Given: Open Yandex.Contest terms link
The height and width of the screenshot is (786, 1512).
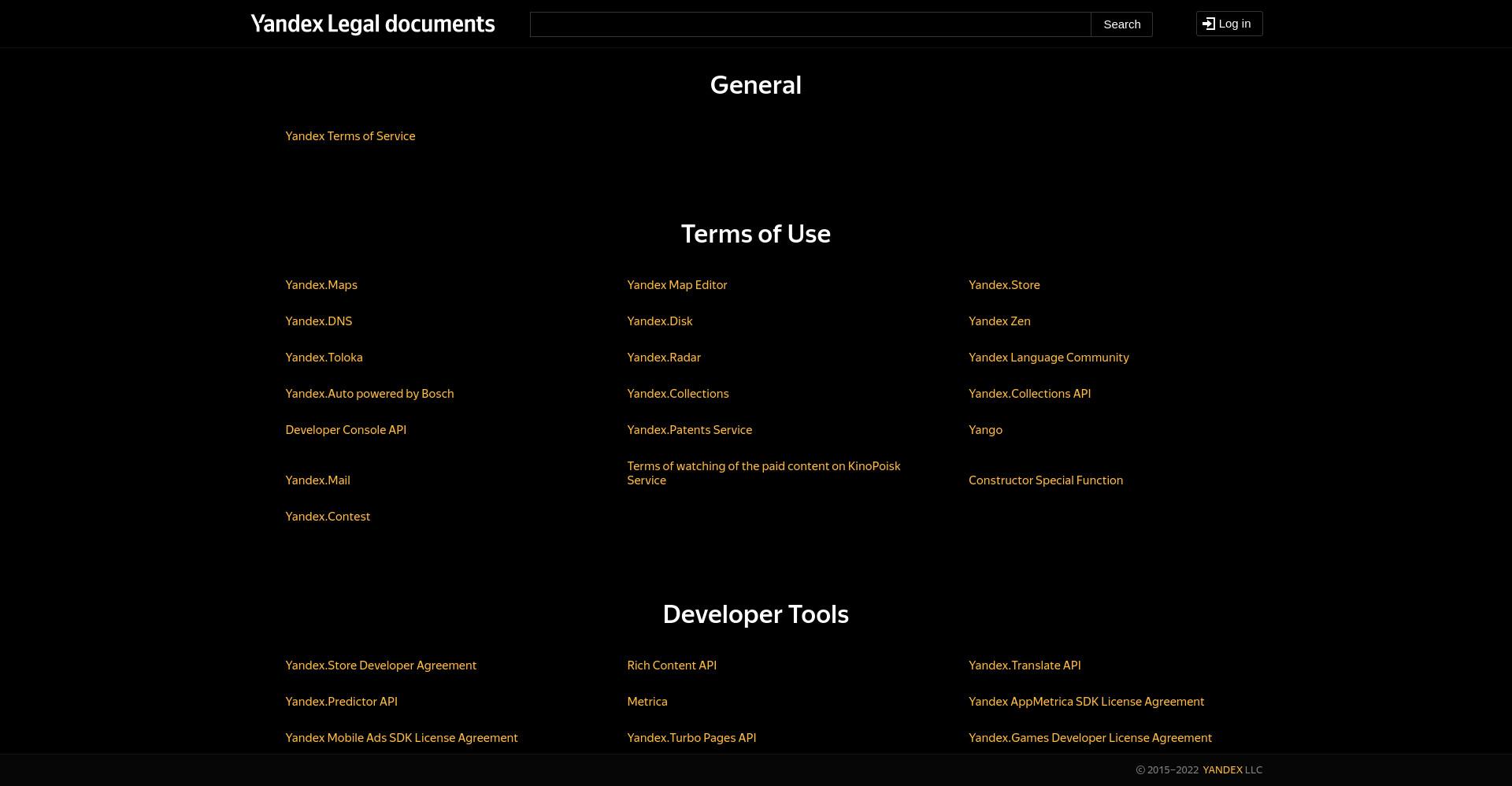Looking at the screenshot, I should pos(328,517).
